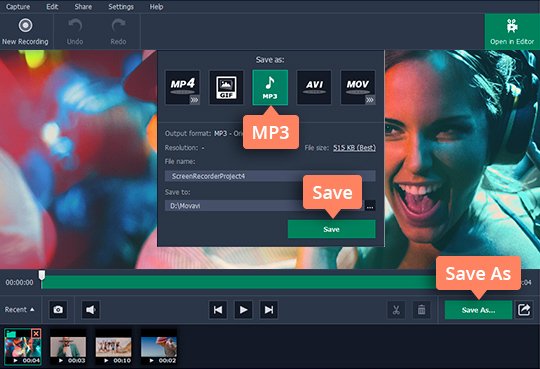Open the Settings menu

pyautogui.click(x=121, y=7)
